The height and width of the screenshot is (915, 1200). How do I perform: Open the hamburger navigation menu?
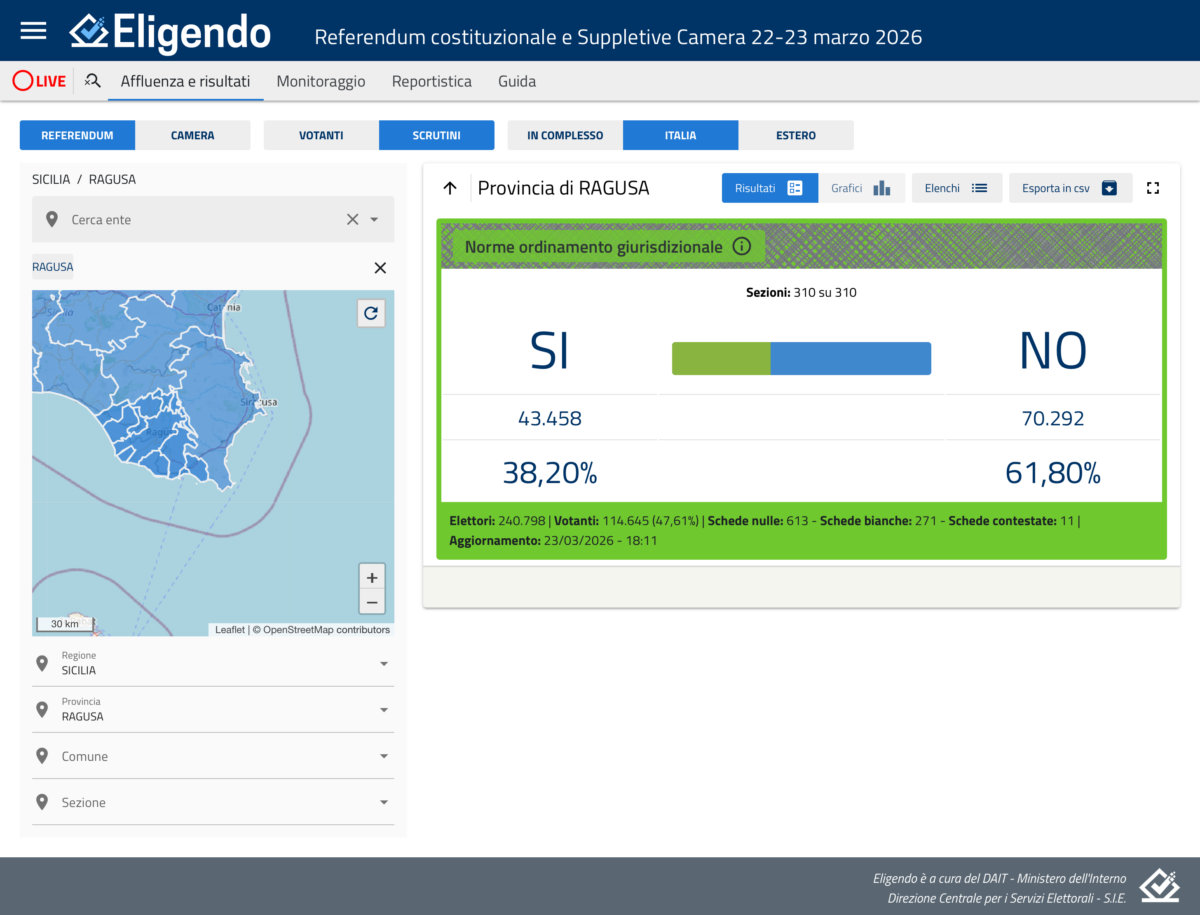click(x=34, y=30)
